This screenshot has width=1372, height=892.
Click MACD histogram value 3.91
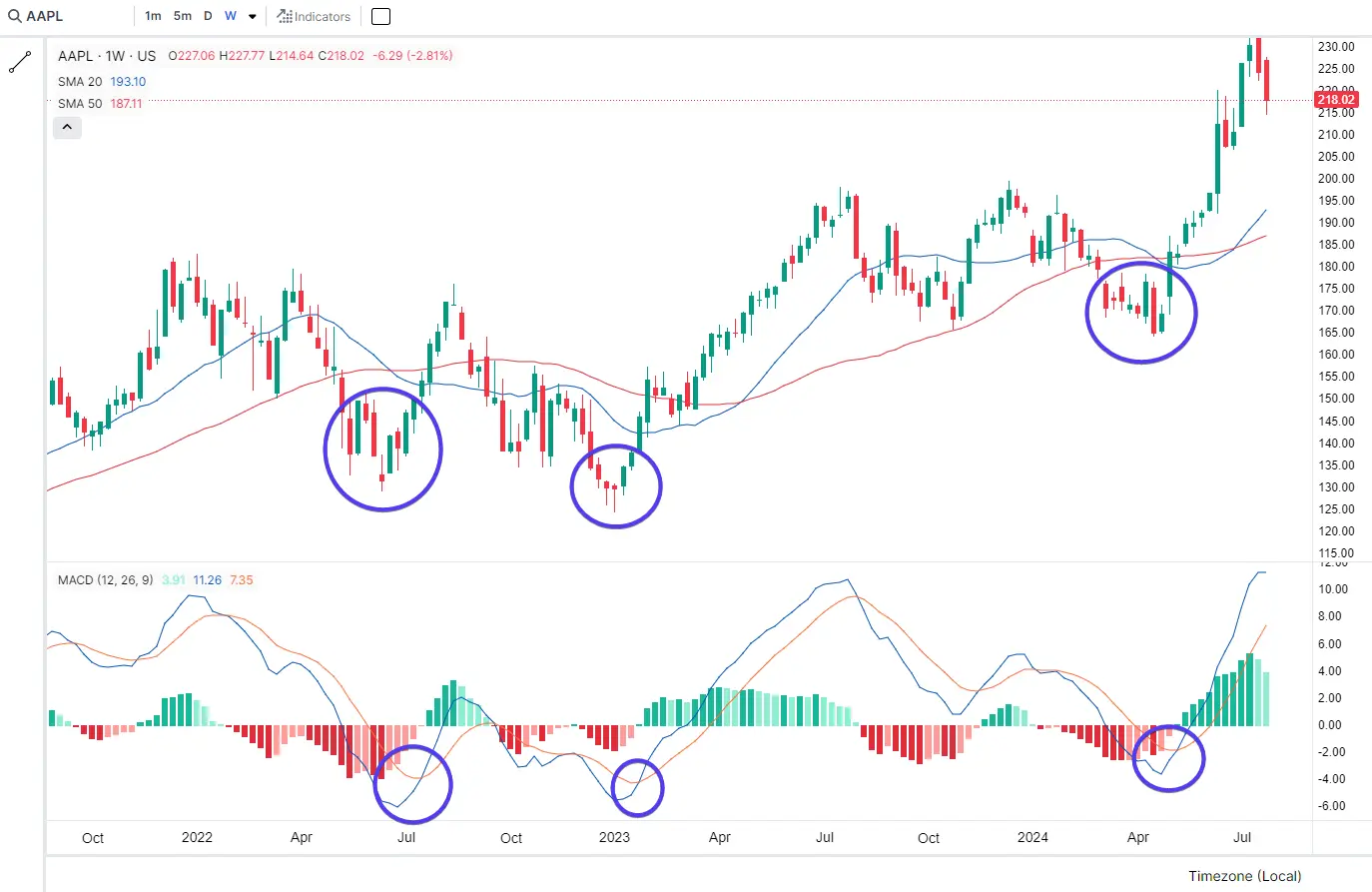coord(174,579)
